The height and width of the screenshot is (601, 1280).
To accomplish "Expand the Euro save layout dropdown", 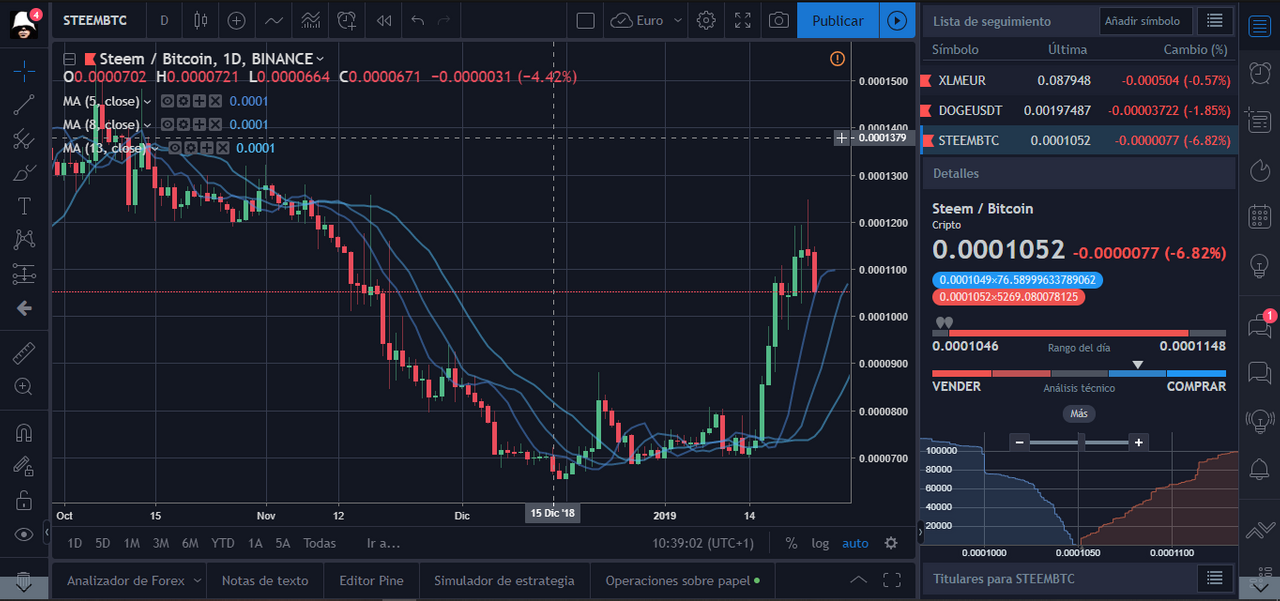I will point(678,20).
